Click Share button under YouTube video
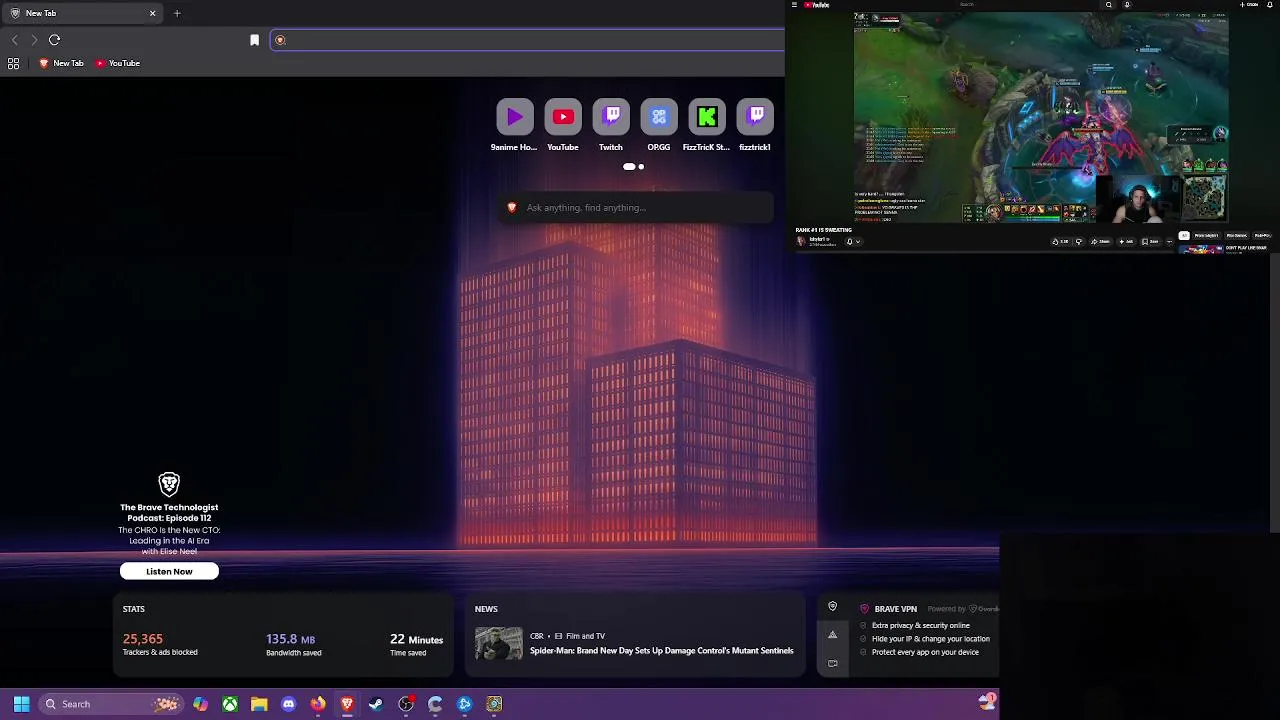This screenshot has width=1280, height=720. point(1100,241)
